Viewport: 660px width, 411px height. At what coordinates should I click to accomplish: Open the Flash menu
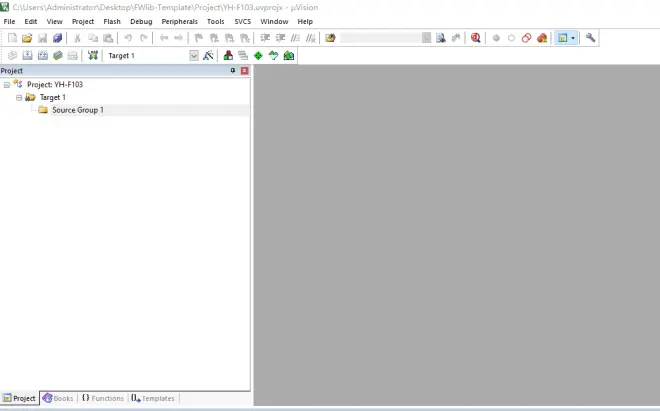click(x=112, y=21)
